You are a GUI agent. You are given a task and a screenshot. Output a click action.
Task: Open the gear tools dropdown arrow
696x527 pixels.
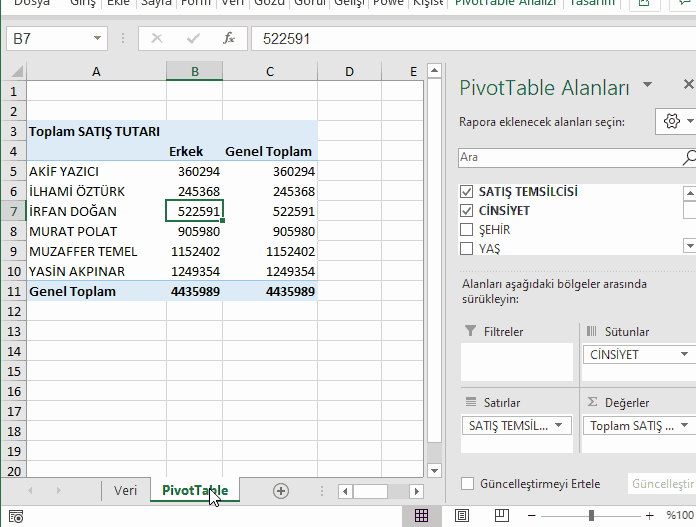[690, 121]
